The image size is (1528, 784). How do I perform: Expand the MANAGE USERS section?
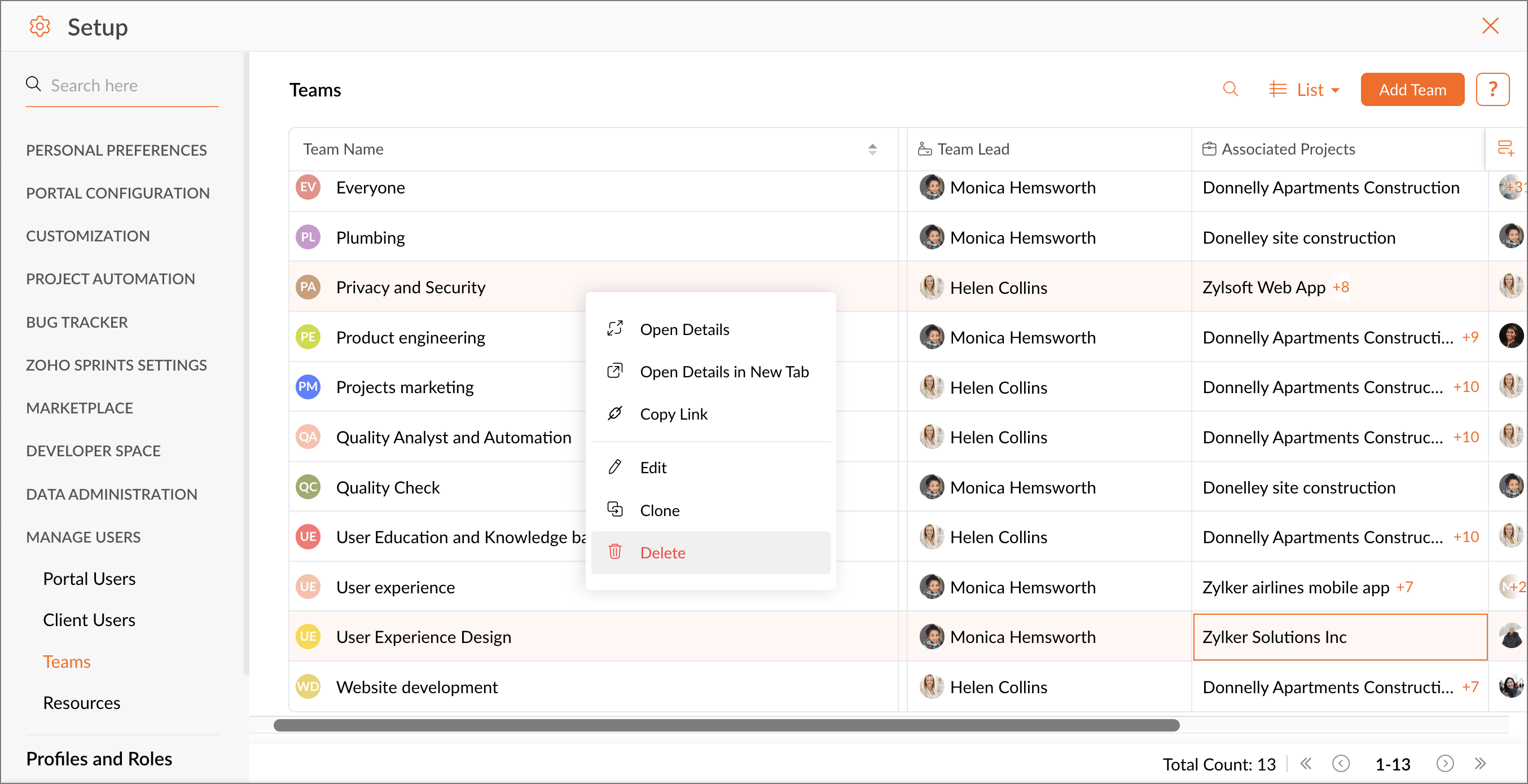83,537
